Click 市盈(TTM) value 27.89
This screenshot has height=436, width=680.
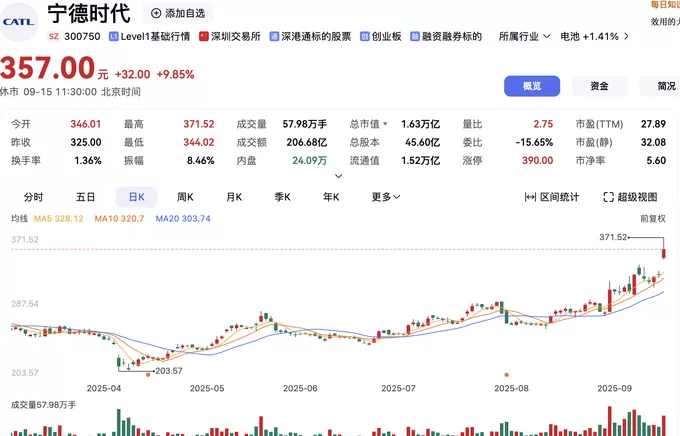pos(653,124)
